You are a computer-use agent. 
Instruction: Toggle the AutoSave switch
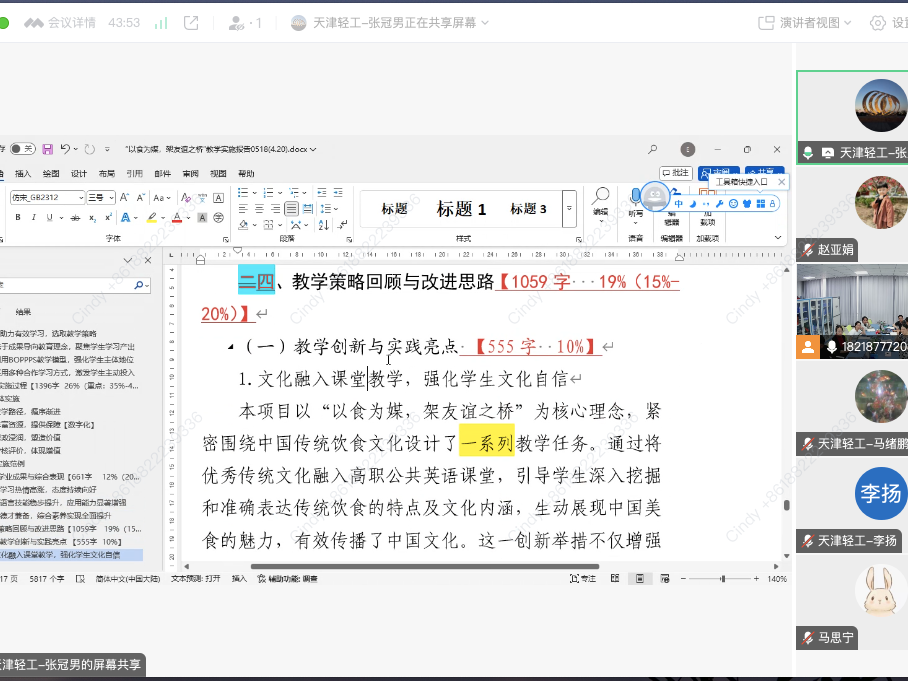(22, 149)
